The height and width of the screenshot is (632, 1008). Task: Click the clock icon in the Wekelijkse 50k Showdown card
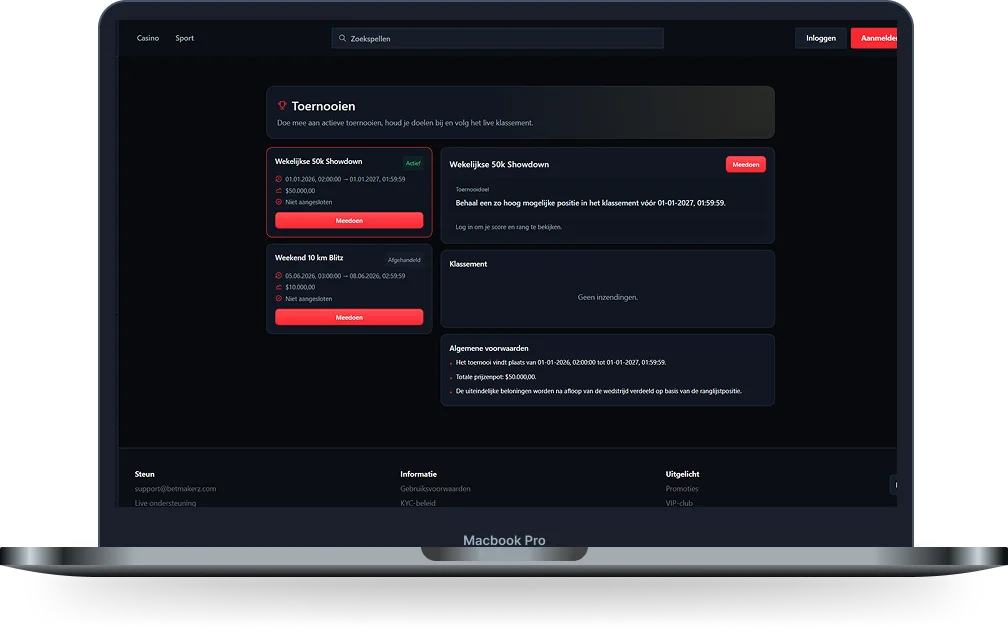[278, 179]
